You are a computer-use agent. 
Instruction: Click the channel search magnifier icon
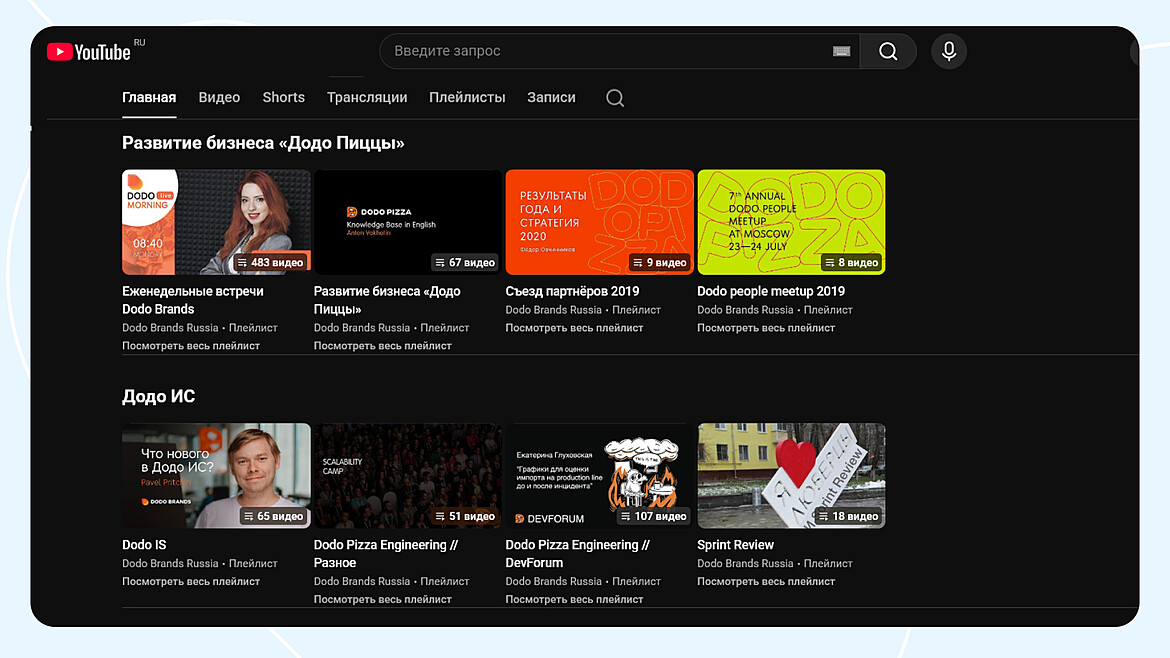(x=615, y=98)
